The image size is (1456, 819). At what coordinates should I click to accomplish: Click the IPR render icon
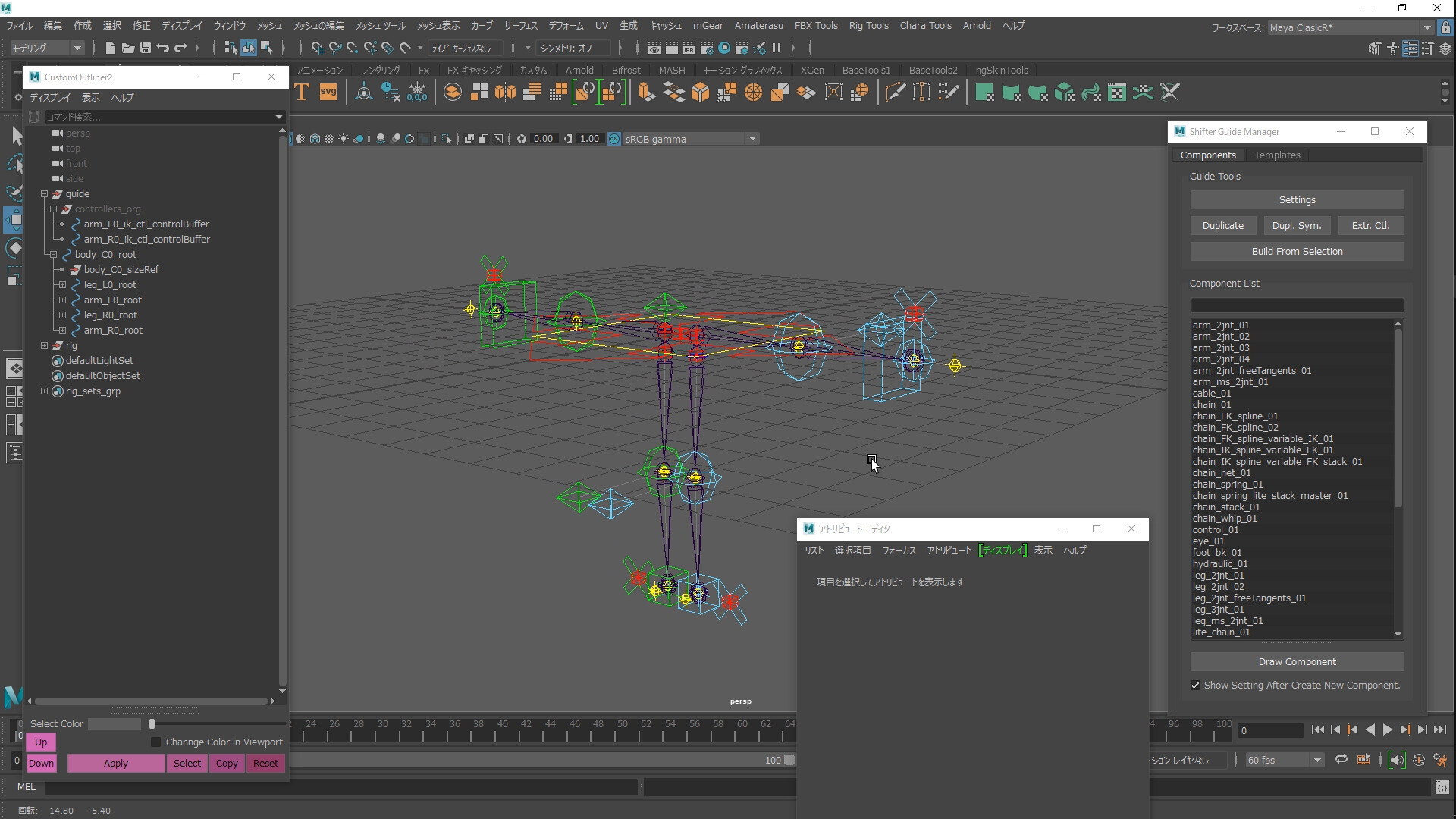[x=689, y=48]
